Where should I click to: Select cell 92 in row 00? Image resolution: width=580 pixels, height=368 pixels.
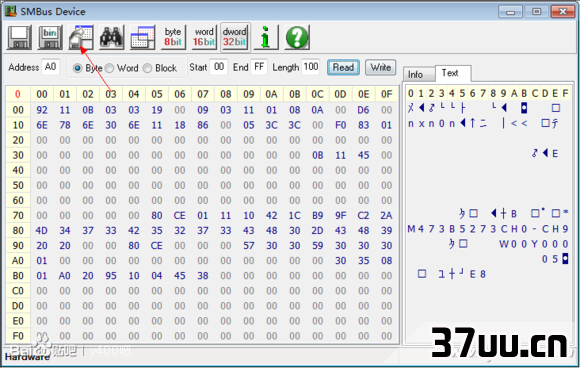point(42,110)
